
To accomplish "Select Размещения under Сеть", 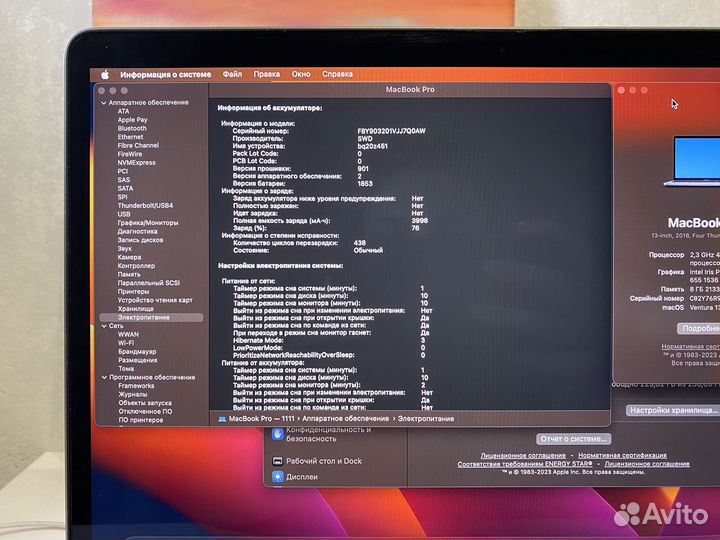I will tap(137, 360).
